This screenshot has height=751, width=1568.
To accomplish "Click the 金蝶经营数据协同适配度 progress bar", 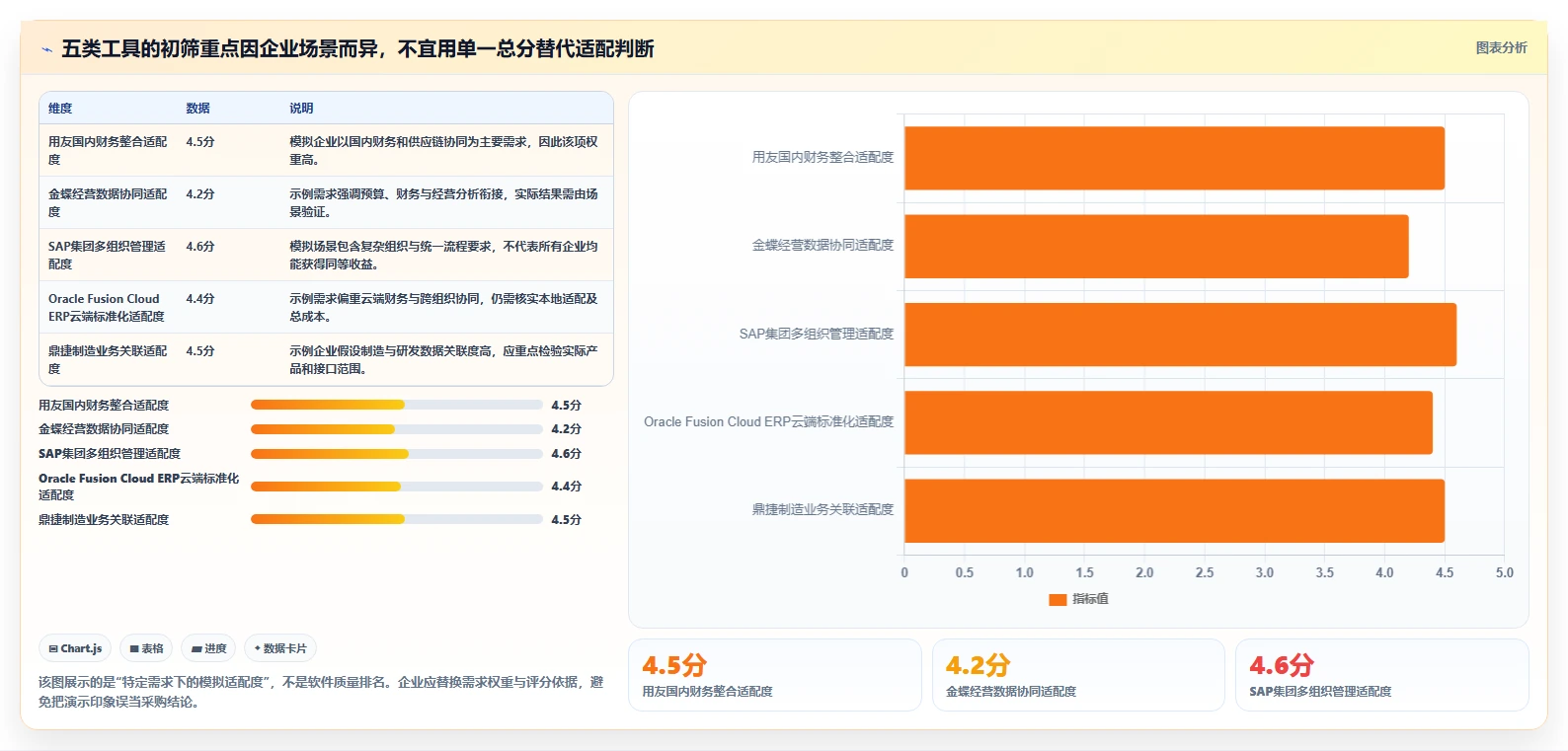I will 397,429.
